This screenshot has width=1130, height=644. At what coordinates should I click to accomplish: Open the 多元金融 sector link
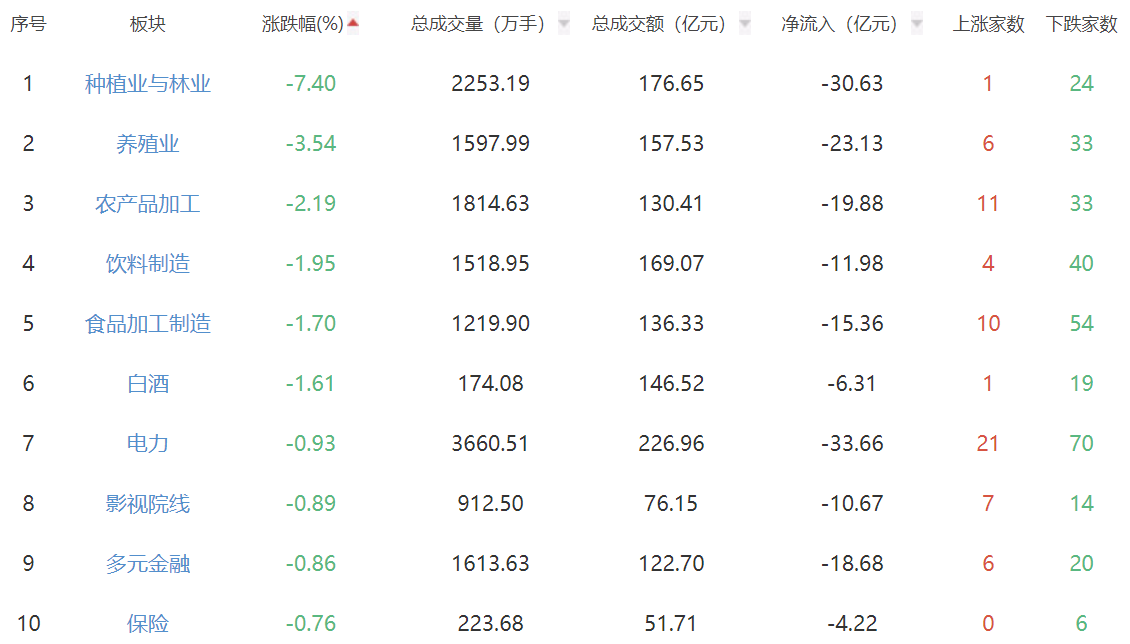pyautogui.click(x=148, y=564)
